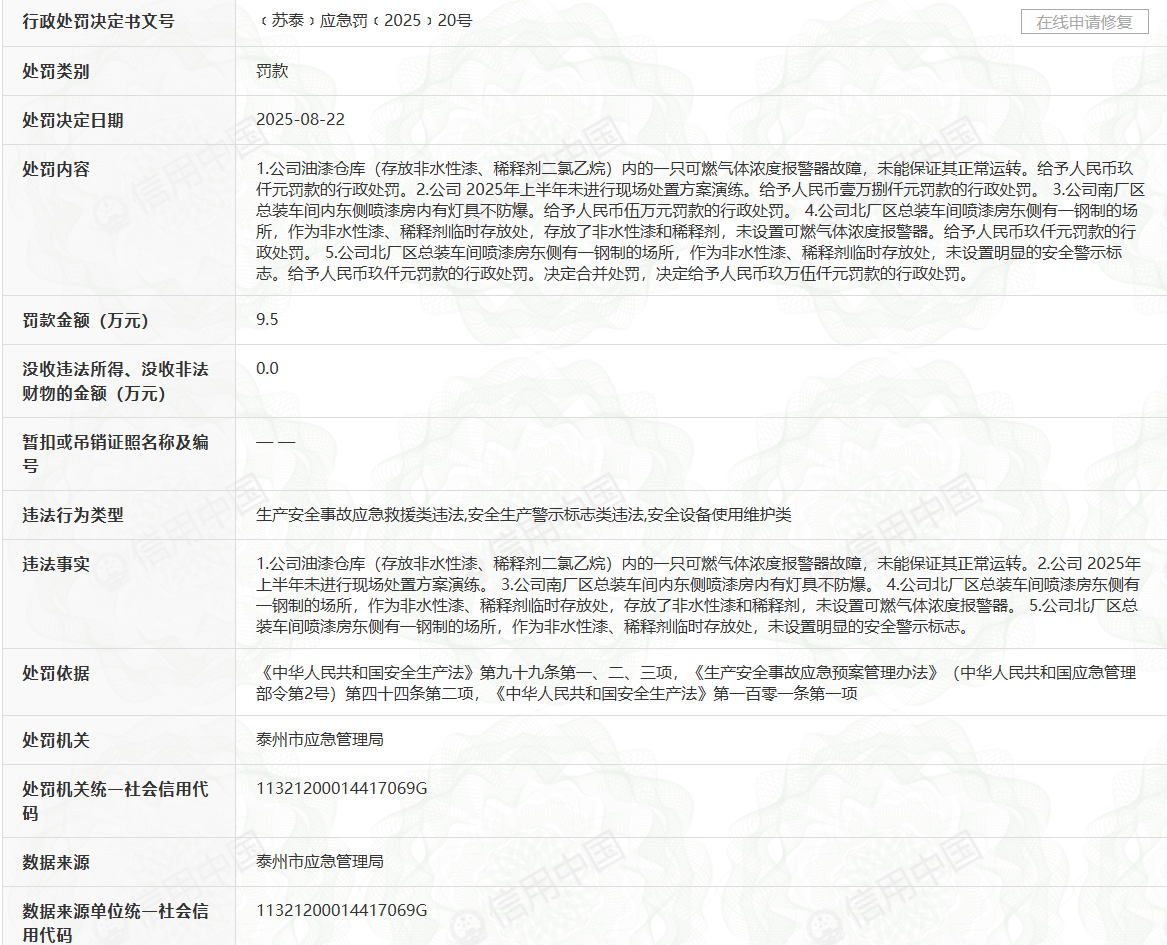The image size is (1167, 945).
Task: Click the 在线申请修复 button
Action: (1084, 22)
